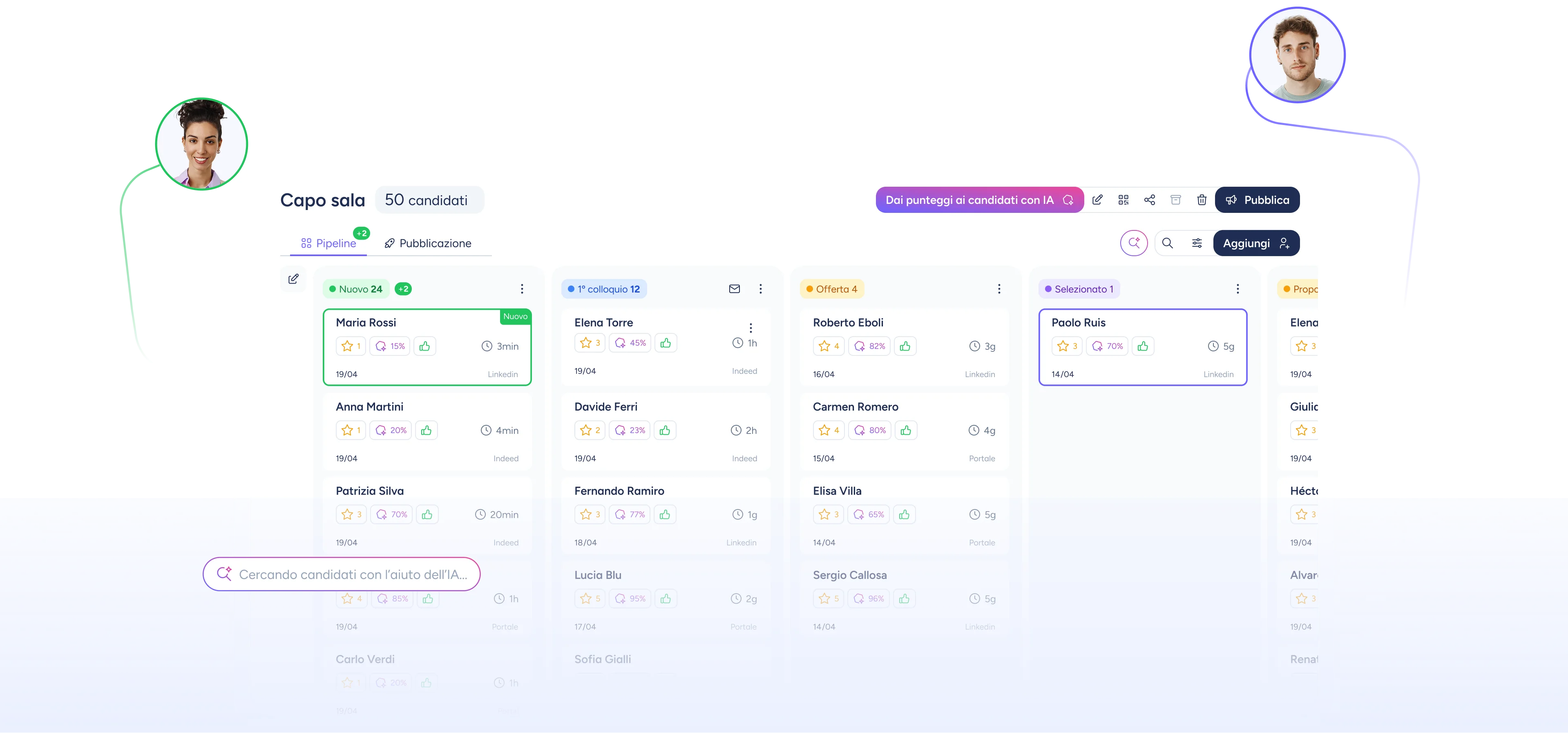
Task: Click the 77% AI score on Fernando Ramiro
Action: (x=630, y=514)
